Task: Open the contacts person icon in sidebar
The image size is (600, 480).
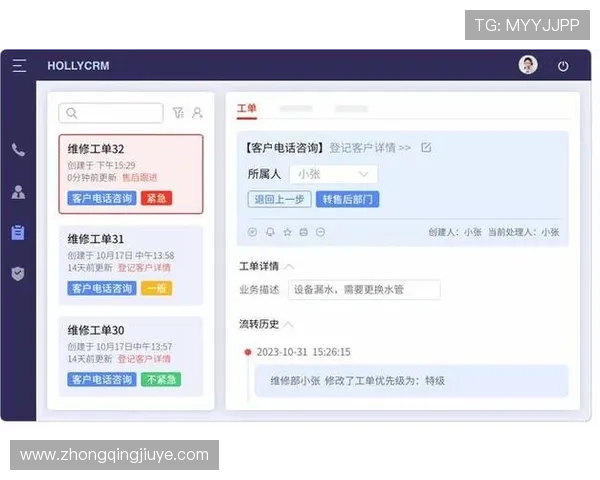Action: click(x=18, y=192)
